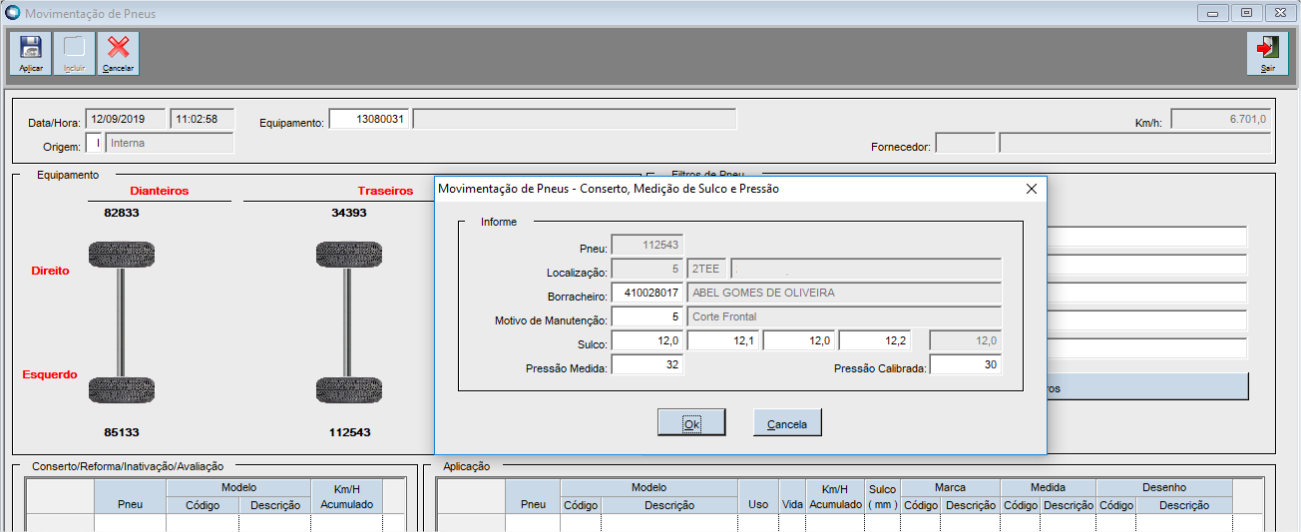Click the Origem code field

tap(94, 143)
